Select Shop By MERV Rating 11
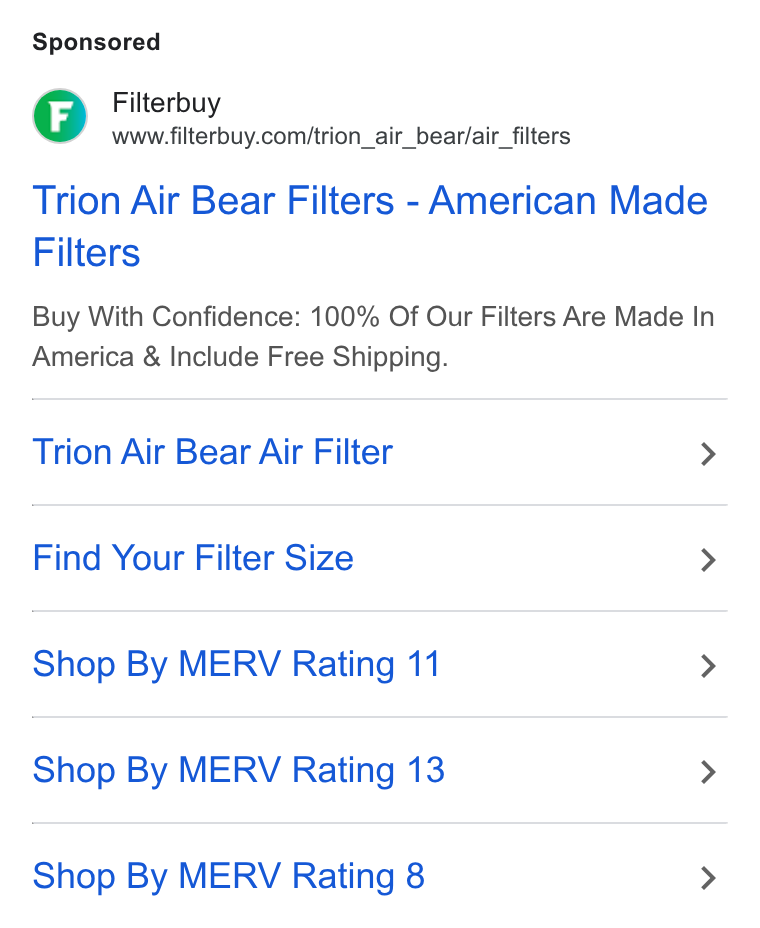Screen dimensions: 760x928 tap(236, 664)
